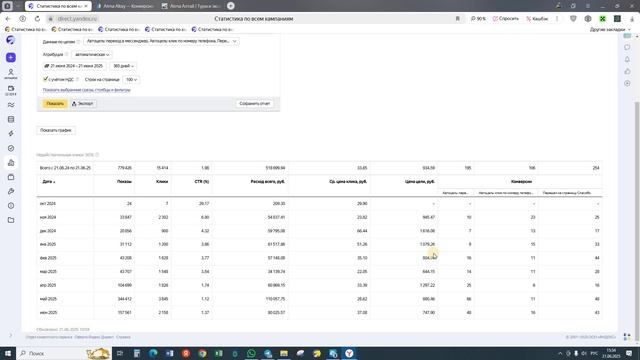Switch to the 'Alma Arnail' browser tab
The height and width of the screenshot is (360, 640).
(x=191, y=6)
